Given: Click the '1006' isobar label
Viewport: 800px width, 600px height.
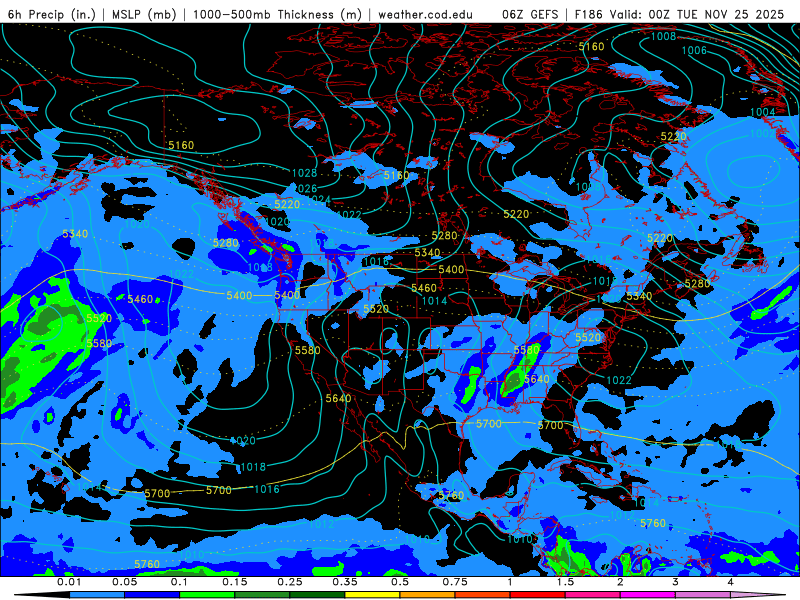Looking at the screenshot, I should tap(694, 50).
